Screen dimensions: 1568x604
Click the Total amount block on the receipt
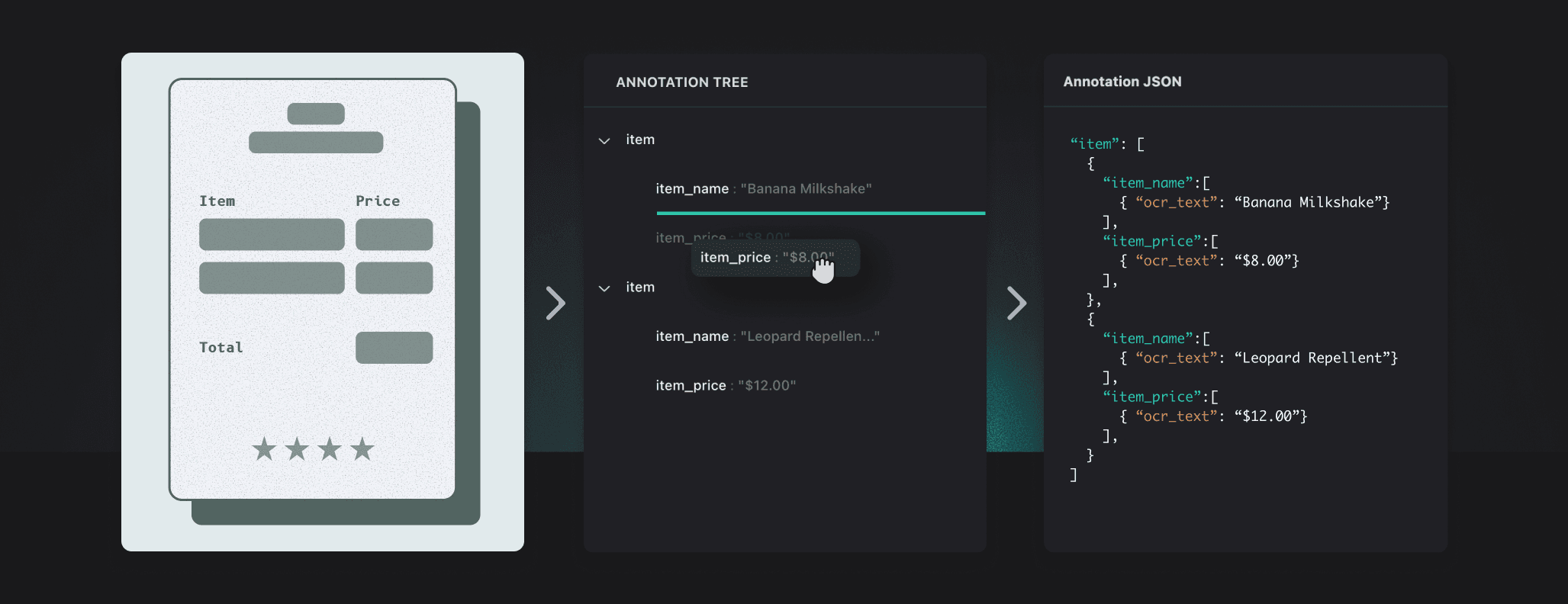pos(394,348)
